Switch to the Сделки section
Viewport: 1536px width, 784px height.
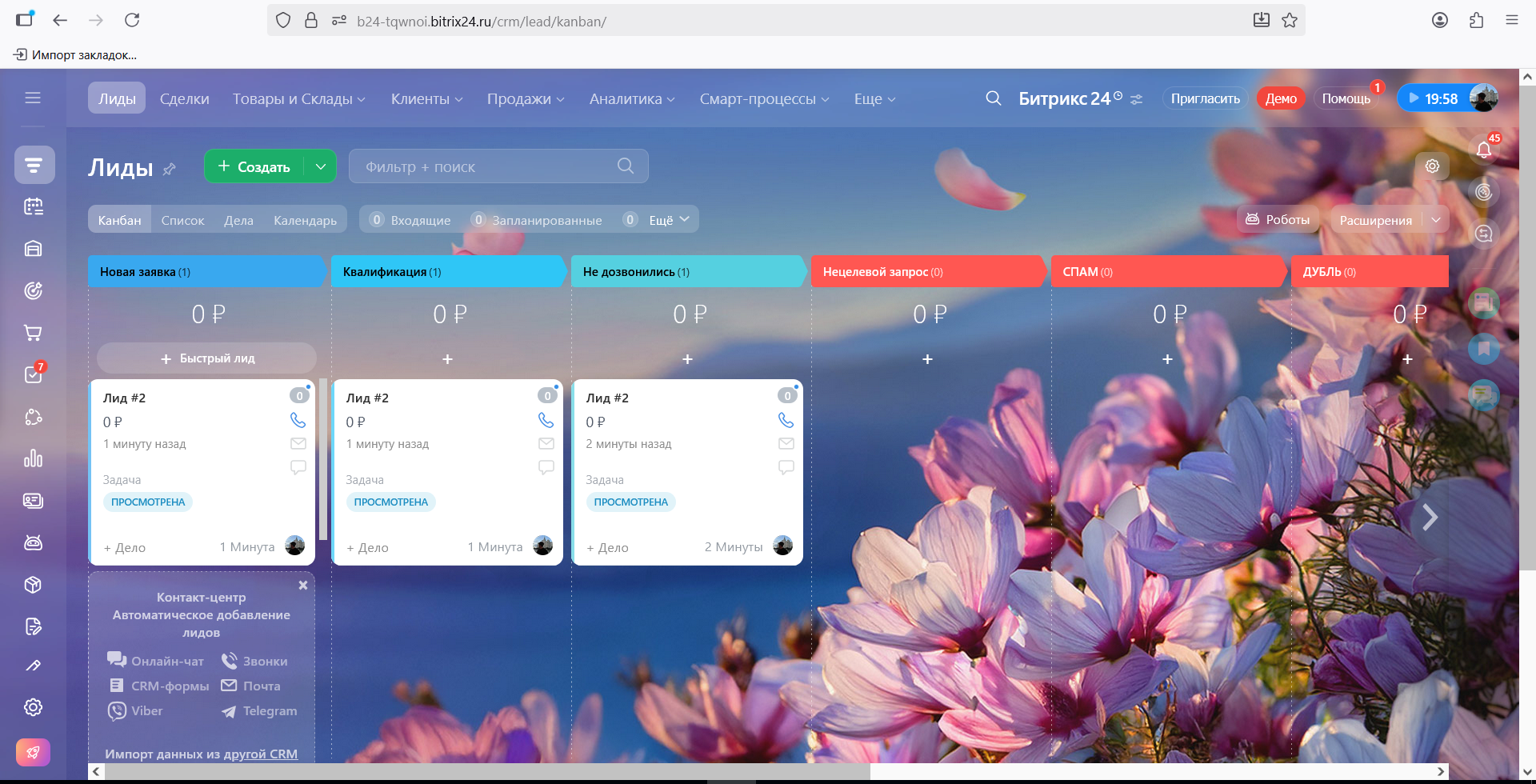coord(184,98)
